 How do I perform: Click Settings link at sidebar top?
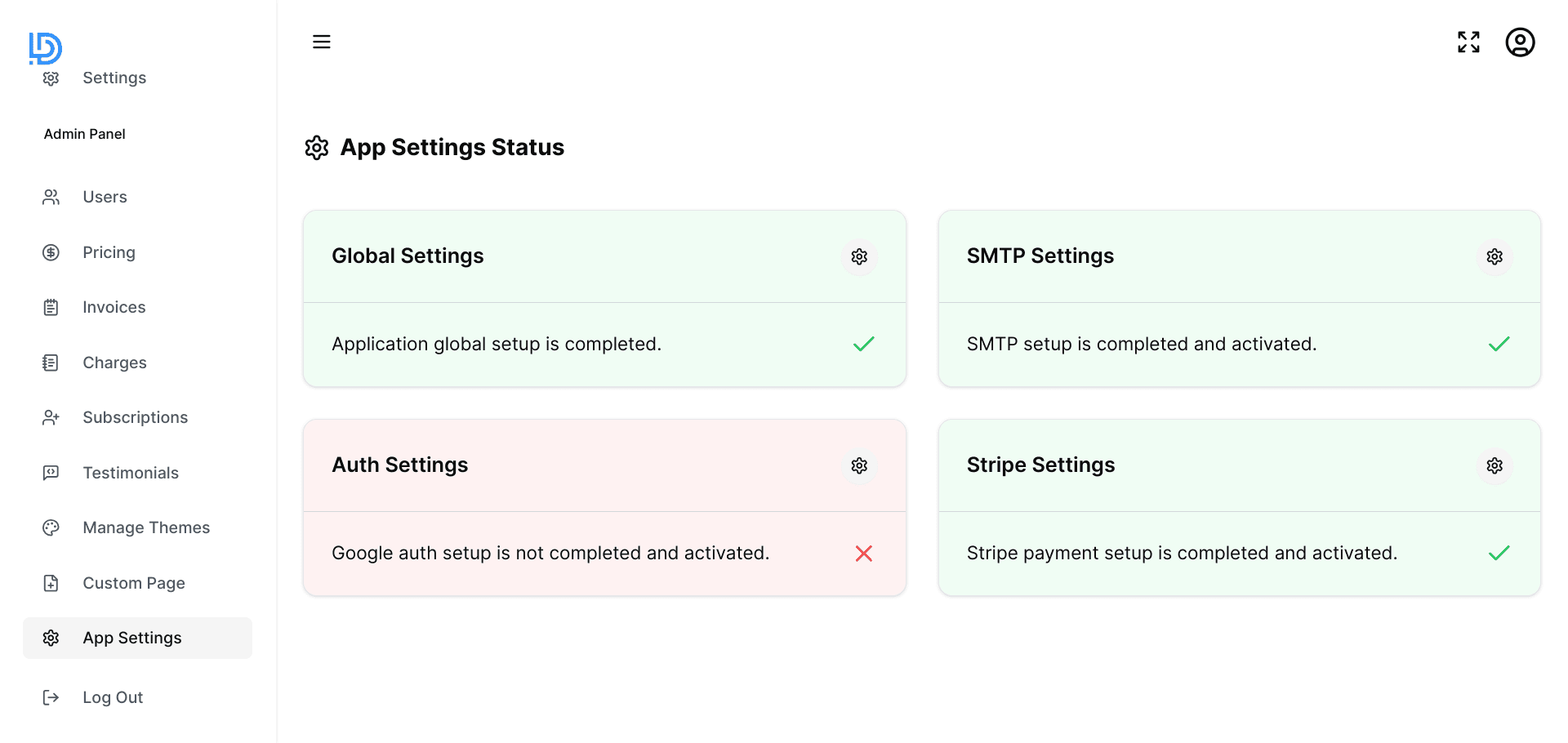(x=114, y=78)
